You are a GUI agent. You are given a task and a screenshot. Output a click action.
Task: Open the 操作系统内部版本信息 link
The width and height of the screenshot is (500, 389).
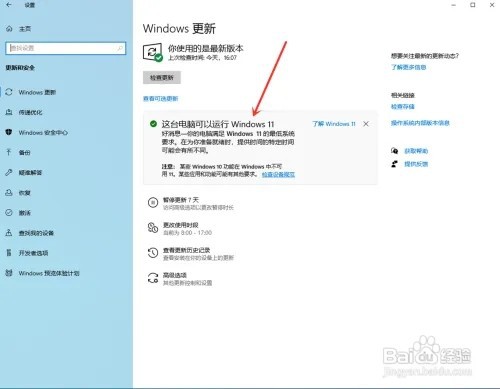(420, 123)
